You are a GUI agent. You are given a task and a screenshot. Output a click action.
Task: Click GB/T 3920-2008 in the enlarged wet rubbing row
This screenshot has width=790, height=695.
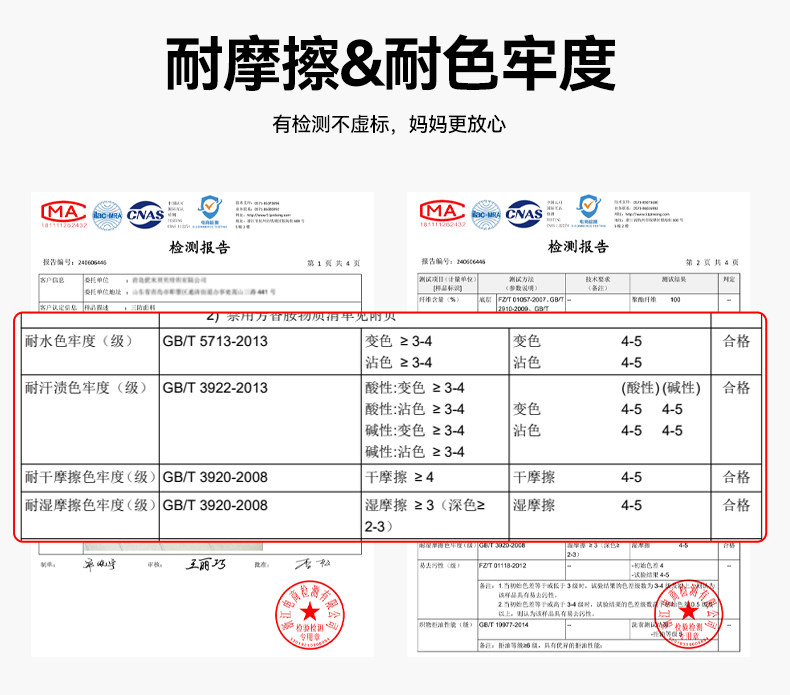pyautogui.click(x=215, y=506)
